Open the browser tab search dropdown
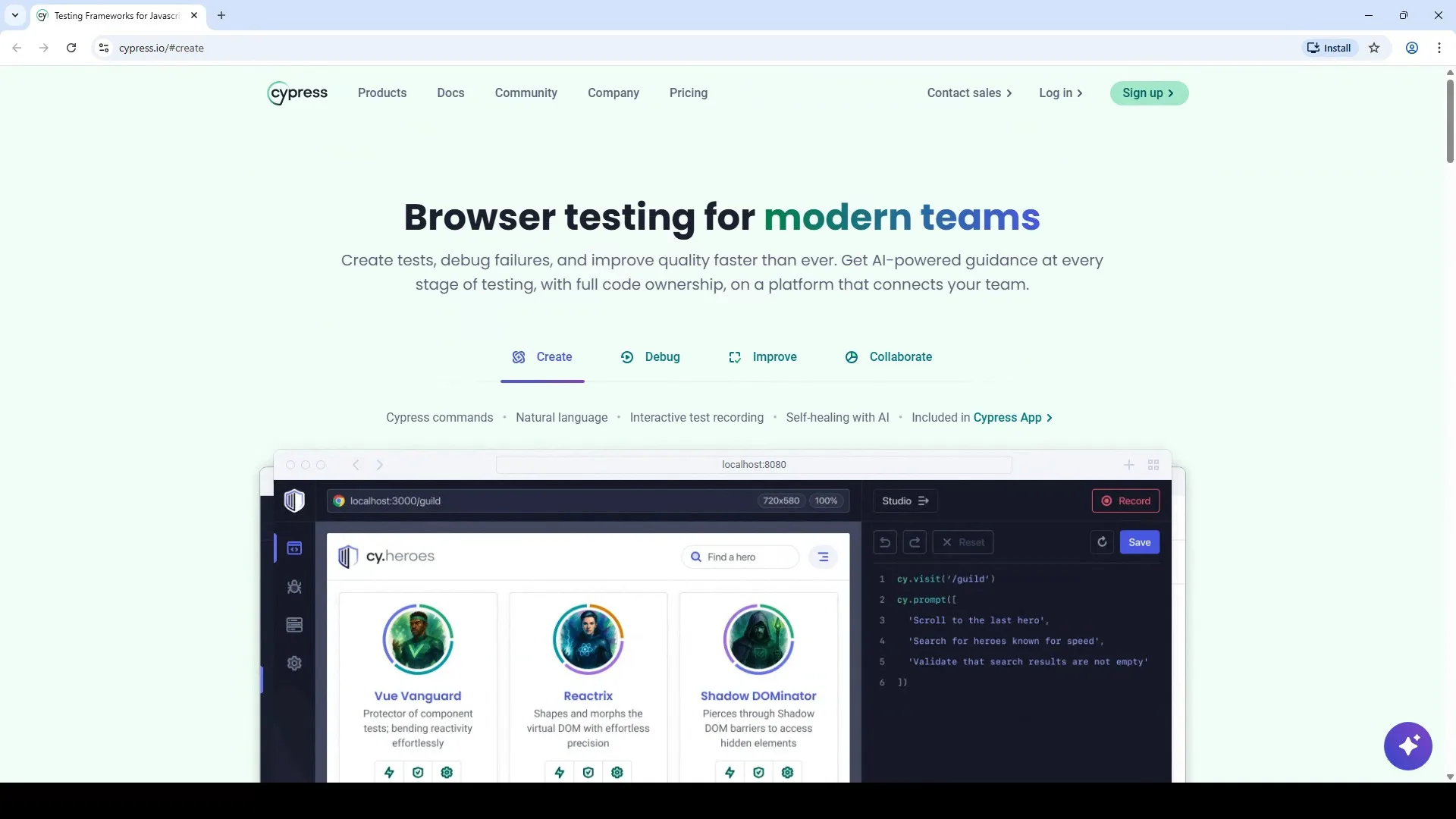Viewport: 1456px width, 819px height. 14,15
